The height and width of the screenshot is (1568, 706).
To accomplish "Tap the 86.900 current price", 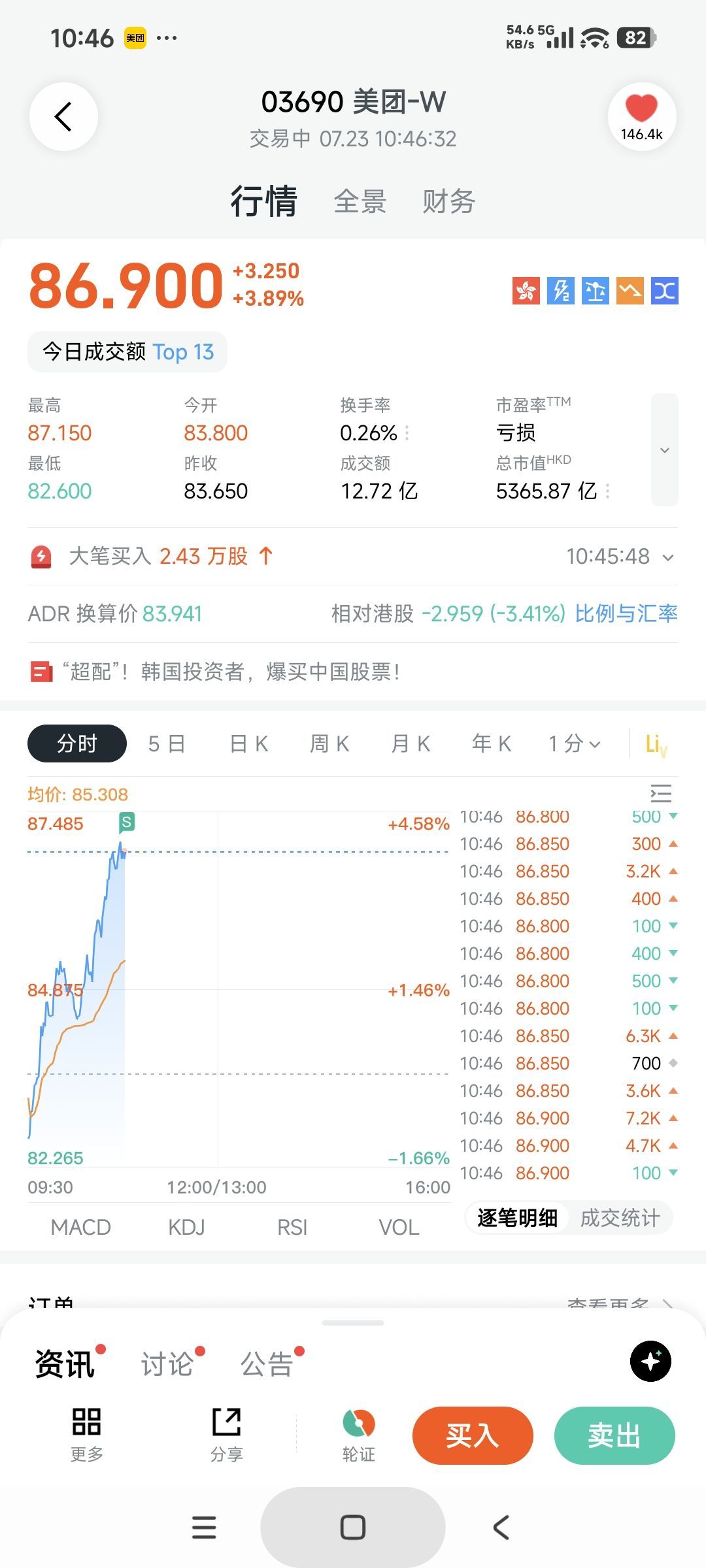I will [126, 286].
